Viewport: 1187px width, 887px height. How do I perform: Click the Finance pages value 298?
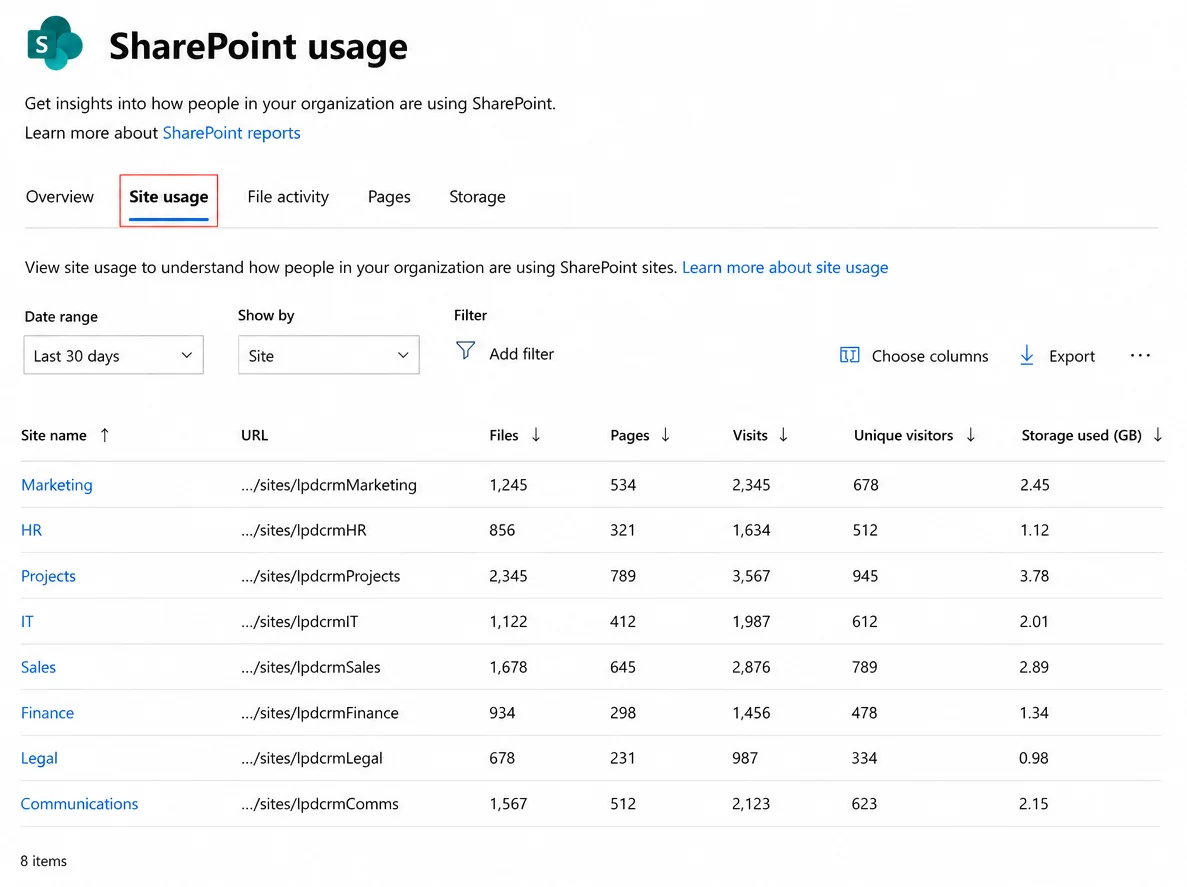click(x=623, y=712)
